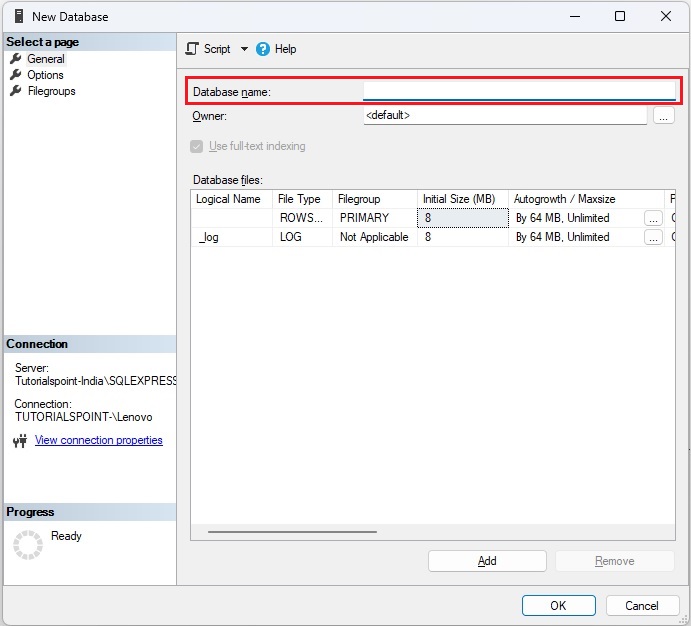Click the progress spinner icon

tap(28, 545)
